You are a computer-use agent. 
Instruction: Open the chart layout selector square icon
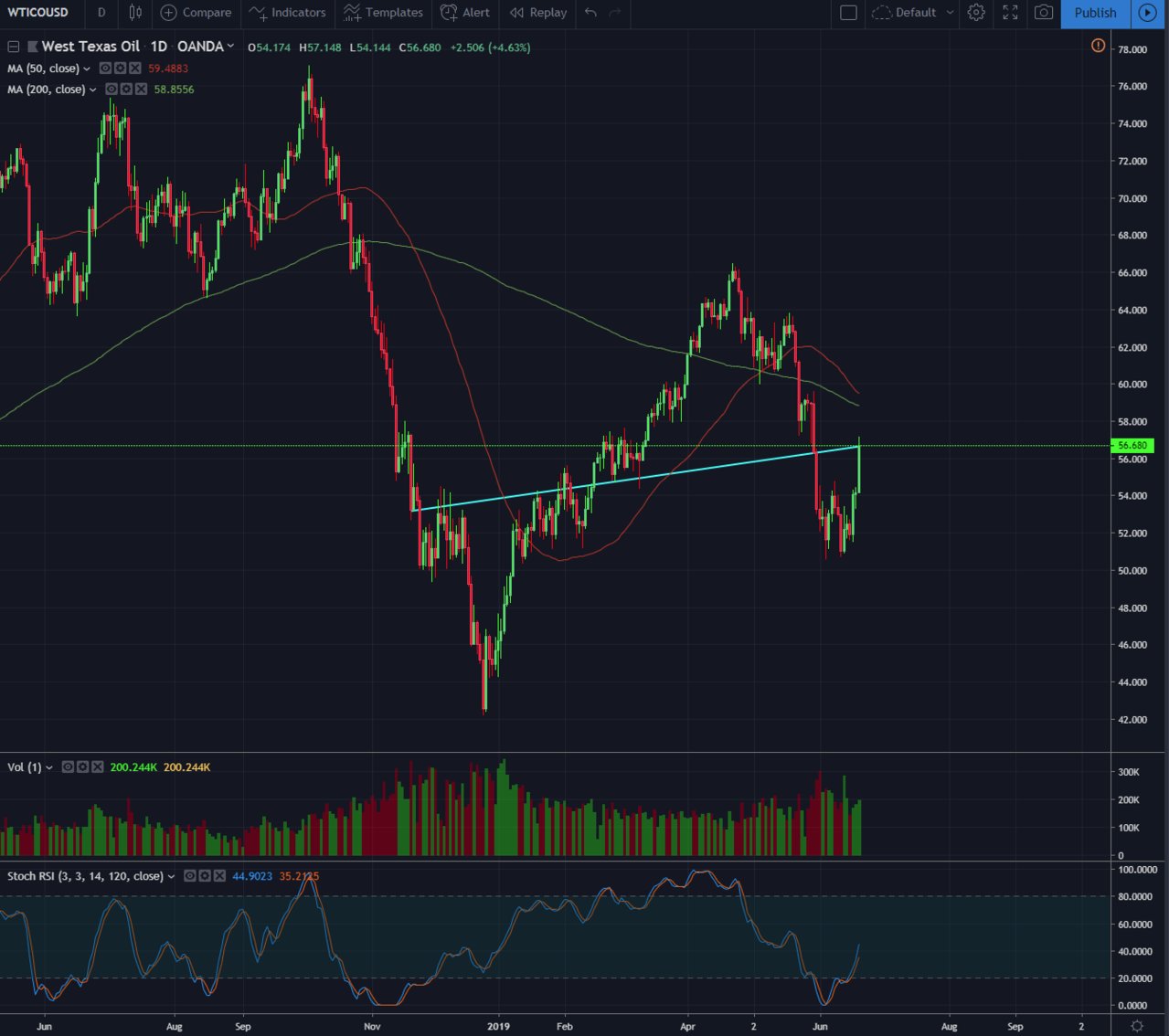pyautogui.click(x=848, y=13)
